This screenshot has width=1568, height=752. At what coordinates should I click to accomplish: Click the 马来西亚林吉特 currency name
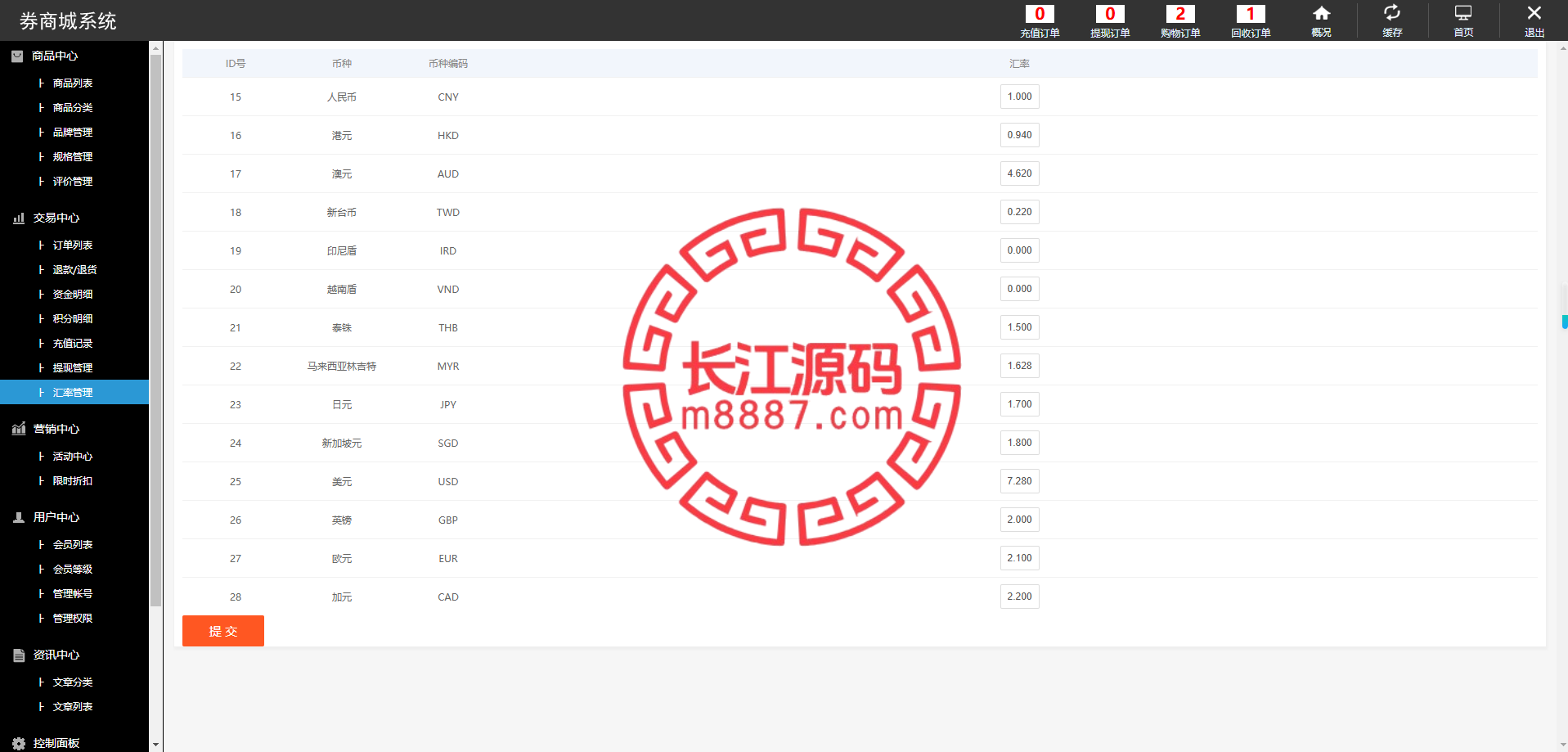click(342, 367)
